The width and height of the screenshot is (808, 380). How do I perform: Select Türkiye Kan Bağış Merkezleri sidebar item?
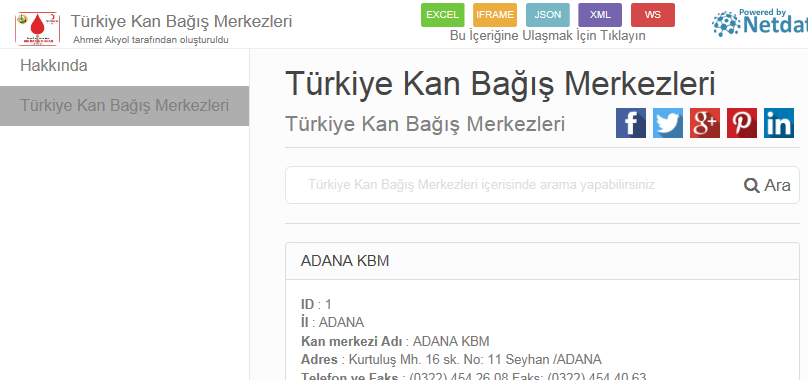pyautogui.click(x=124, y=106)
